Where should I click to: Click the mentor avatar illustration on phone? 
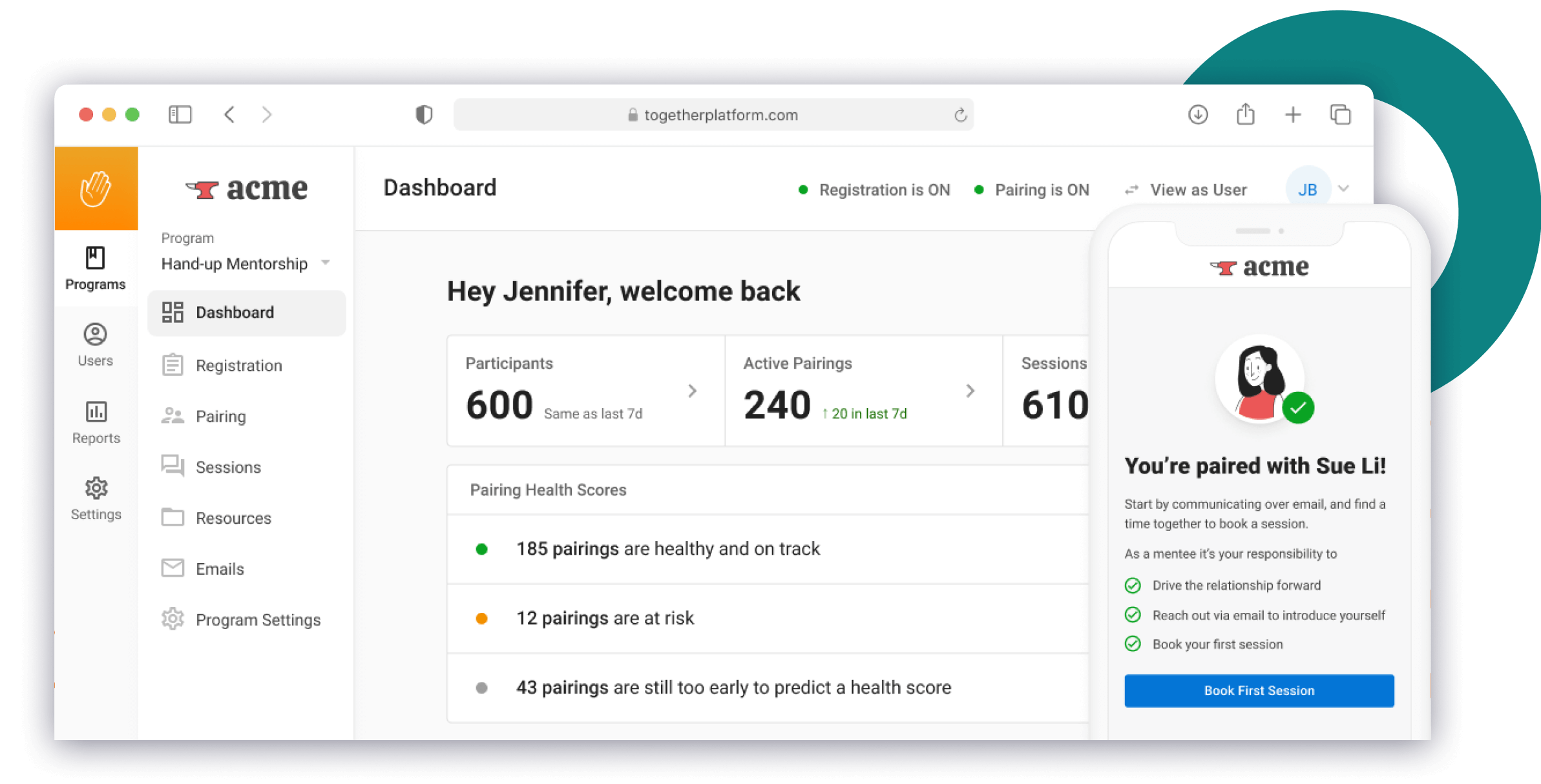[1259, 379]
